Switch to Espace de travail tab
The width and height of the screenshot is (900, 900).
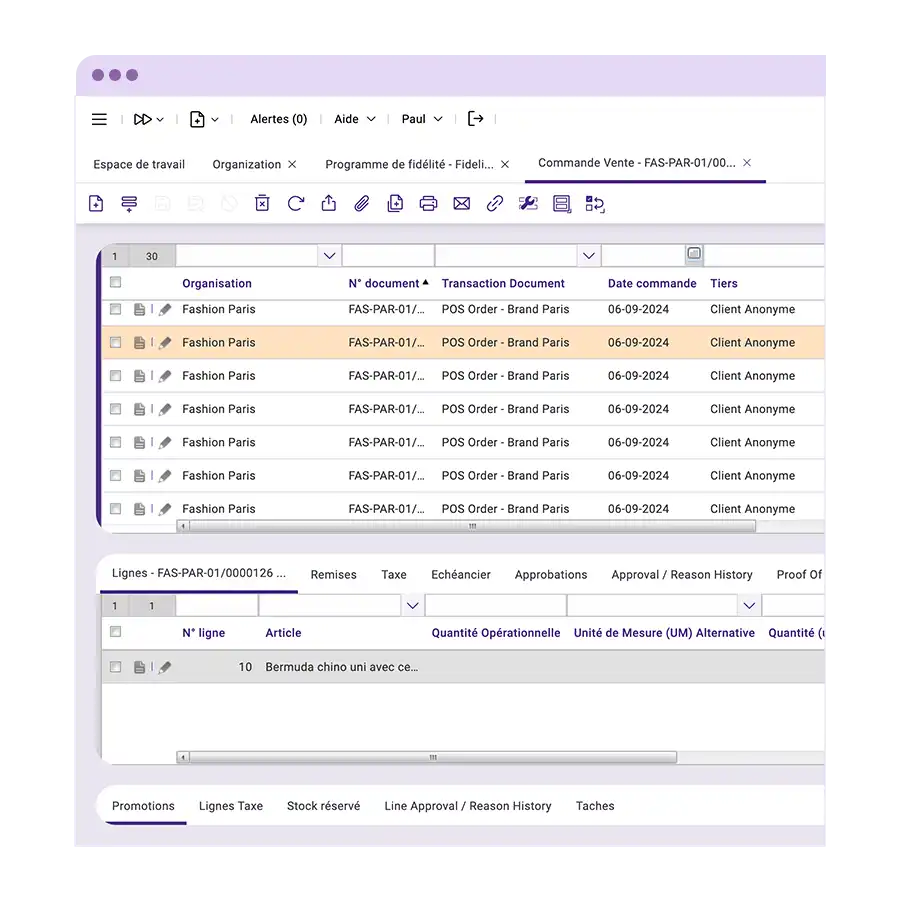pos(139,164)
